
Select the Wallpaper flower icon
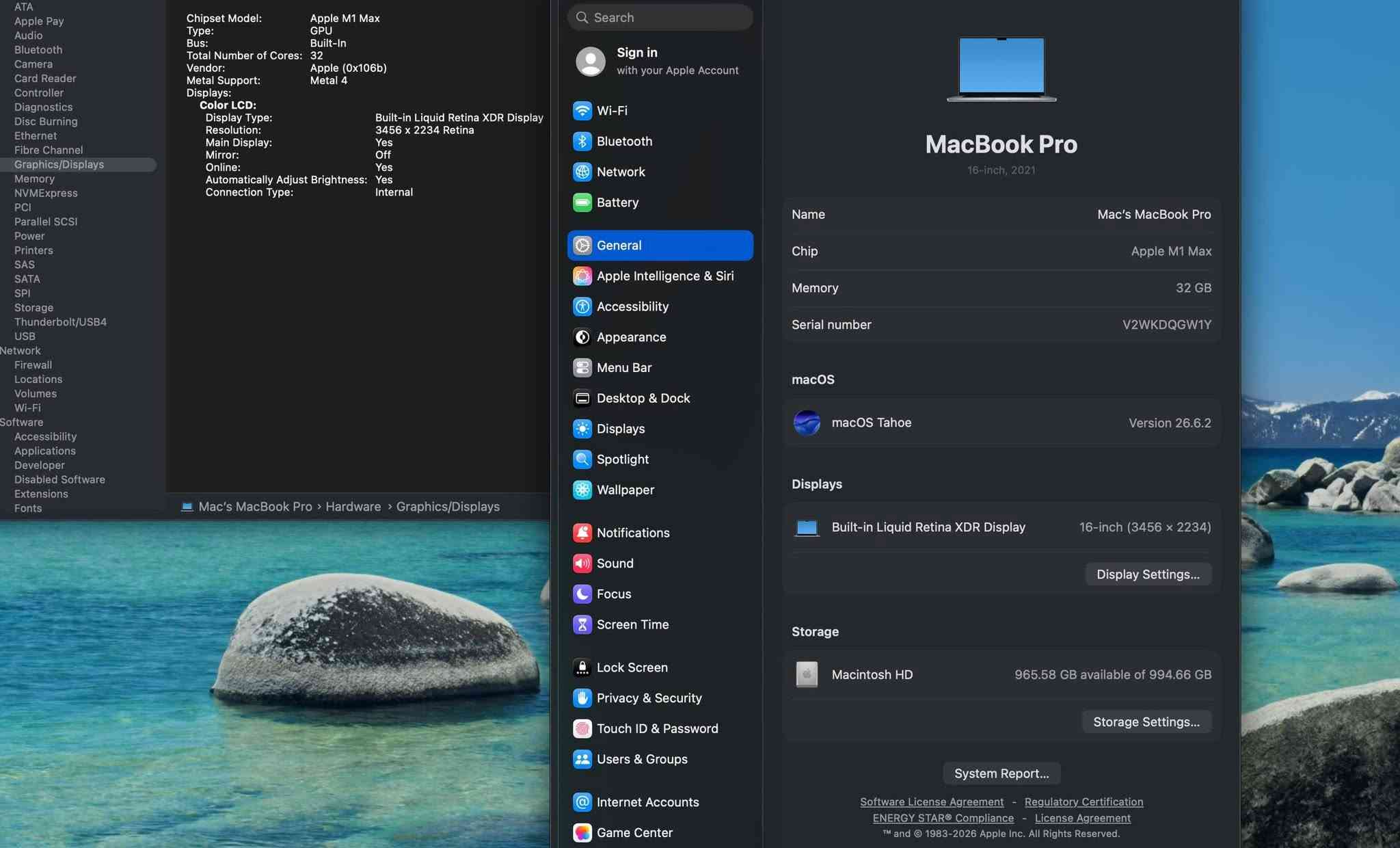582,490
